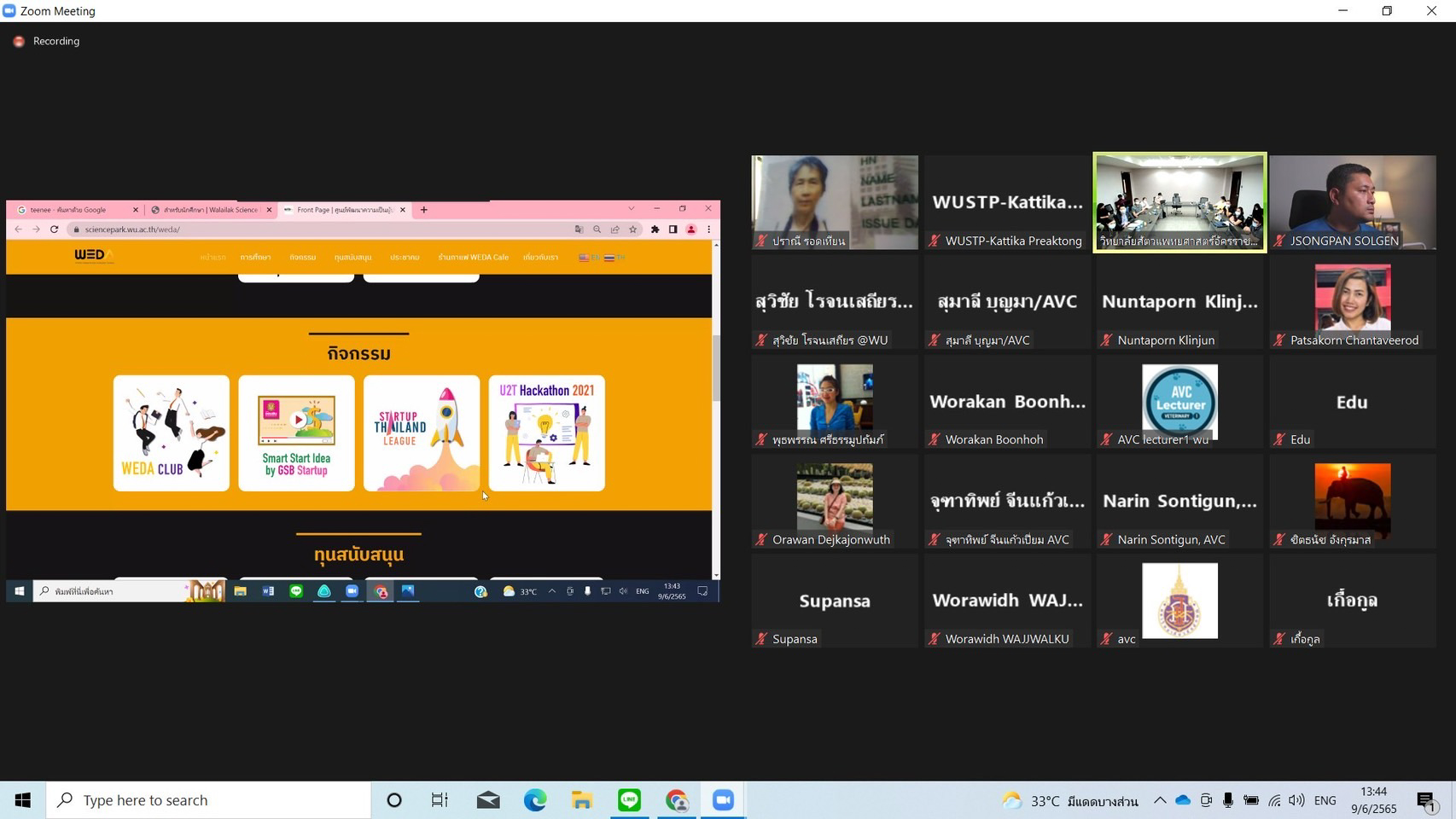Click the clock showing 13:44 on taskbar
This screenshot has height=819, width=1456.
1373,800
